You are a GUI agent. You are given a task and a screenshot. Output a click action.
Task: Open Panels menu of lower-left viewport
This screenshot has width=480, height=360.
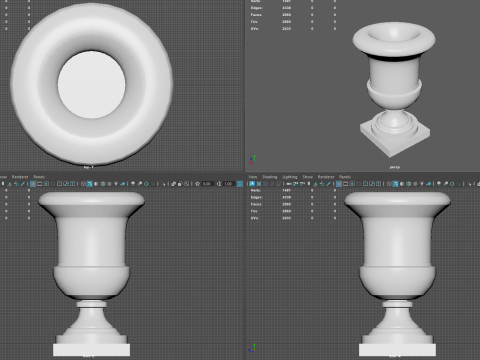[x=39, y=177]
